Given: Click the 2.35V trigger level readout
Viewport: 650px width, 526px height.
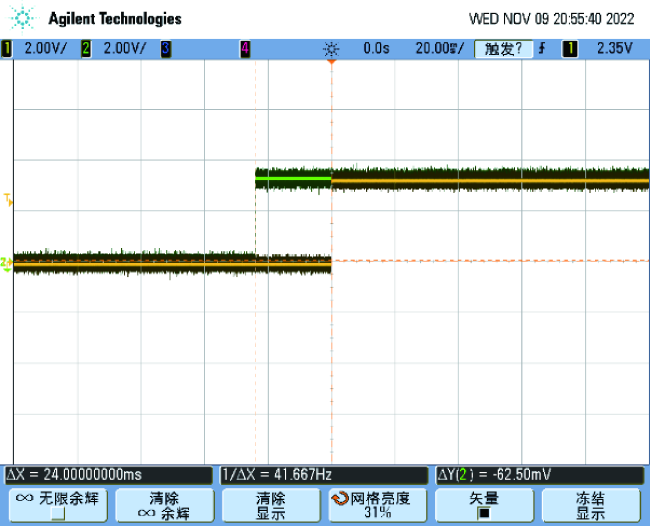Looking at the screenshot, I should [x=613, y=48].
